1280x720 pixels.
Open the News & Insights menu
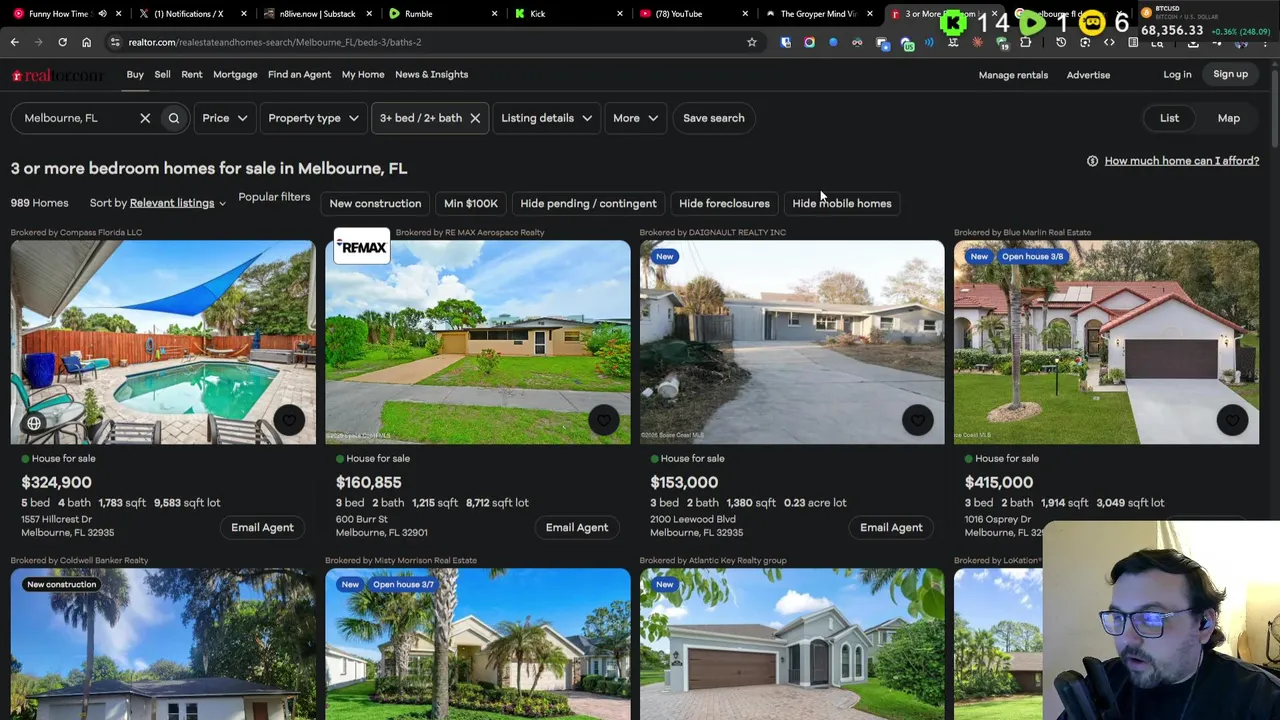(431, 74)
